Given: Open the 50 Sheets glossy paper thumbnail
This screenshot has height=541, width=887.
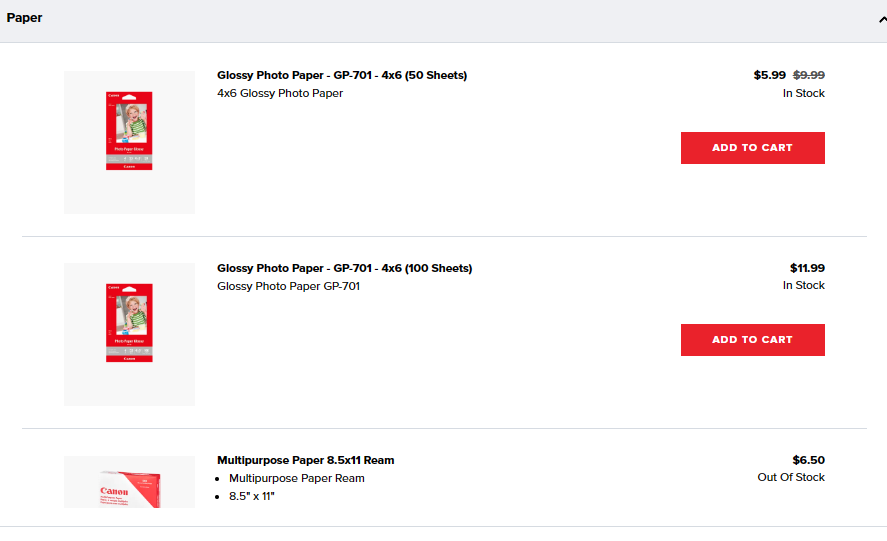Looking at the screenshot, I should 129,142.
